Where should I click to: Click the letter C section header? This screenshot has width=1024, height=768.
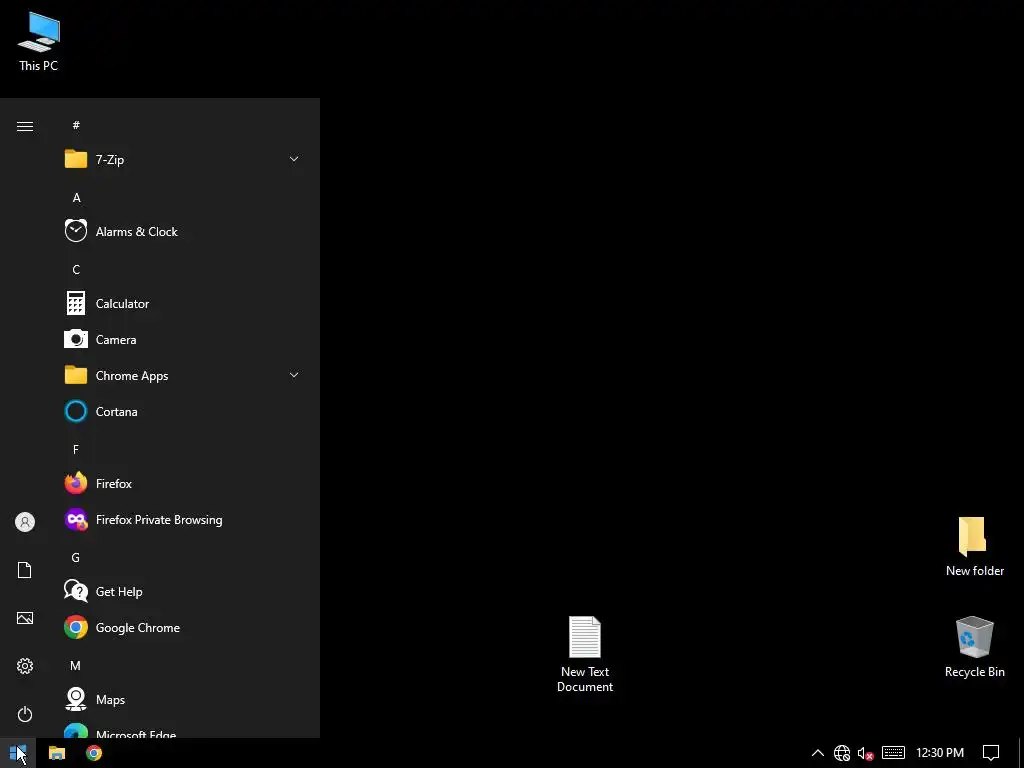pyautogui.click(x=76, y=270)
